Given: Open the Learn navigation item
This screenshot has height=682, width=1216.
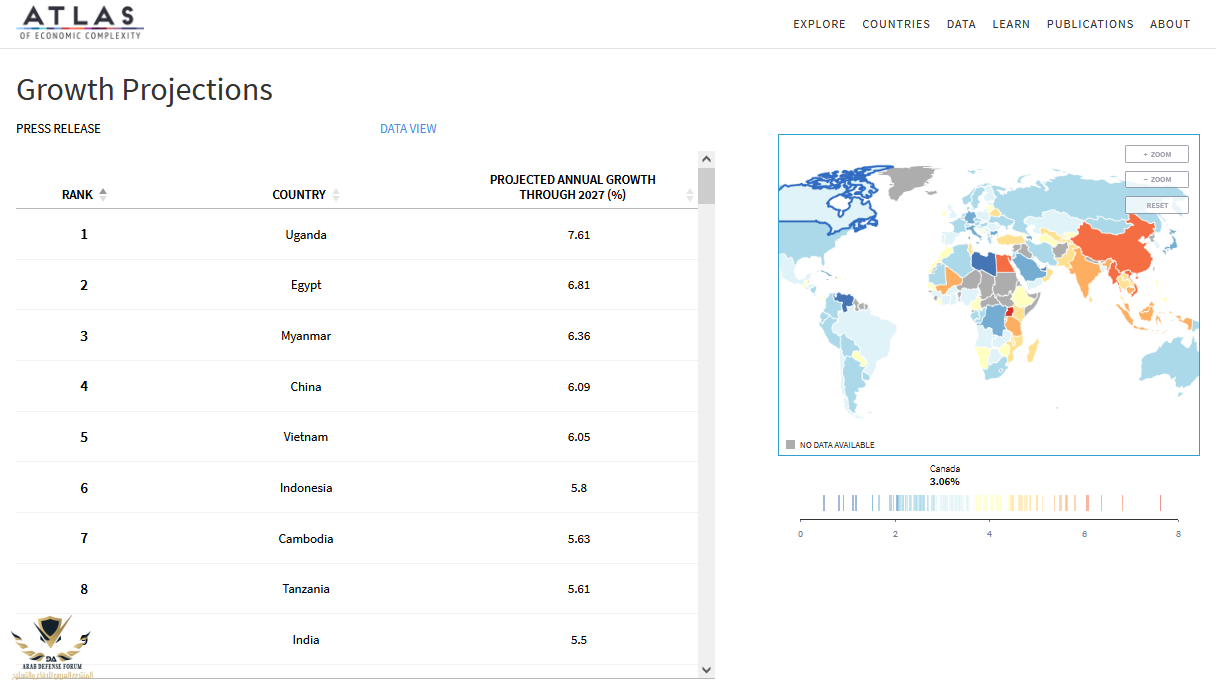Looking at the screenshot, I should point(1011,24).
